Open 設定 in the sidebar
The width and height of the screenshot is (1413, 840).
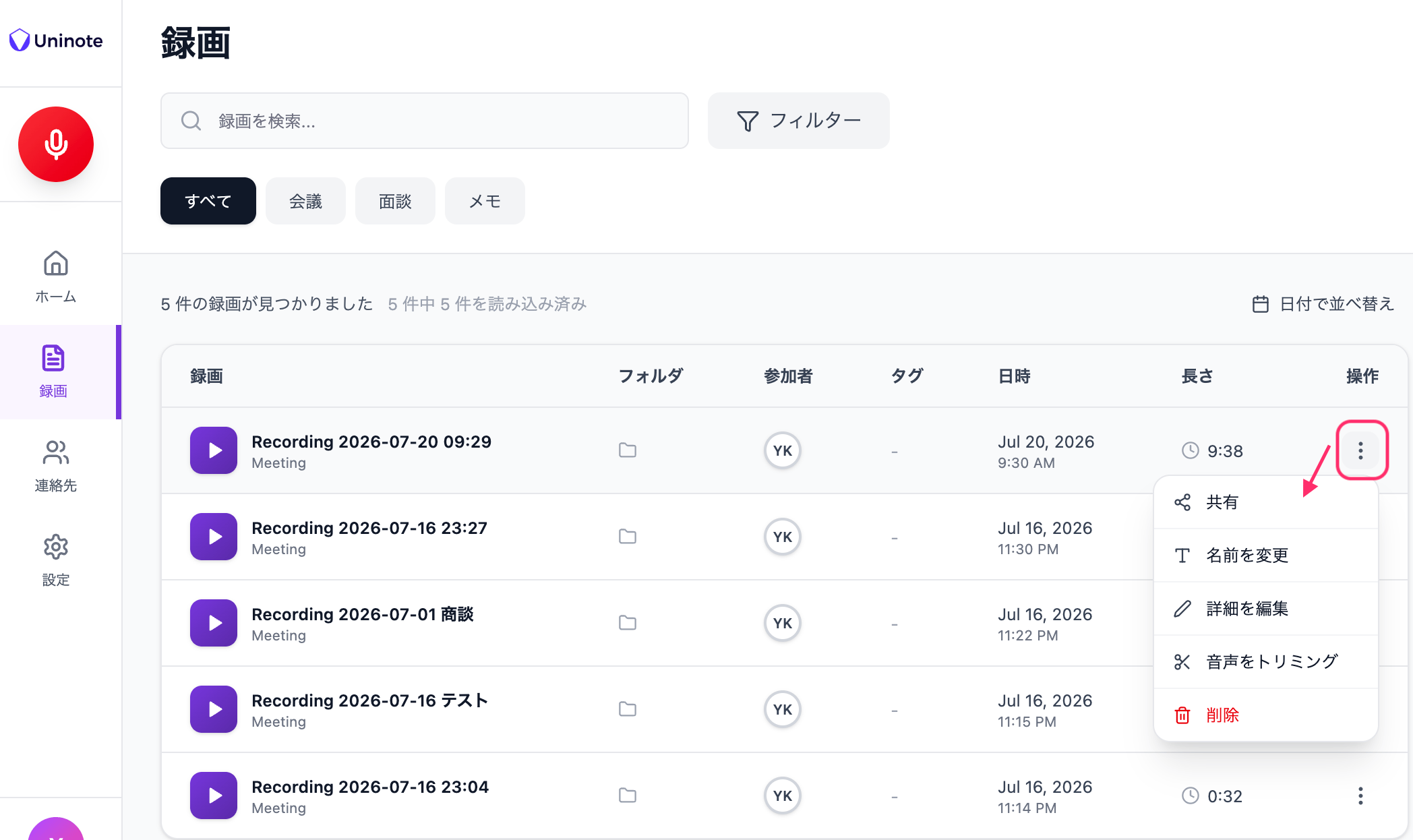coord(56,560)
